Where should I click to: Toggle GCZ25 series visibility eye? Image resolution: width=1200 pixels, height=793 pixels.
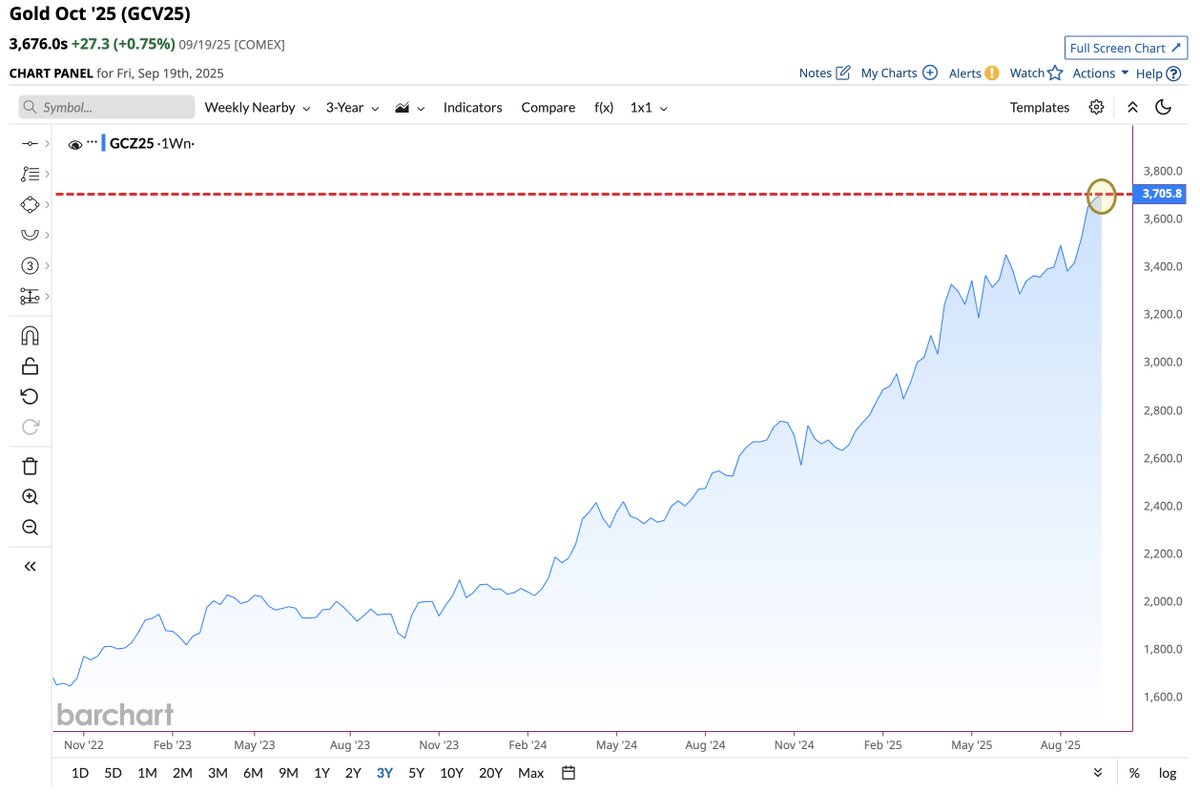coord(75,144)
